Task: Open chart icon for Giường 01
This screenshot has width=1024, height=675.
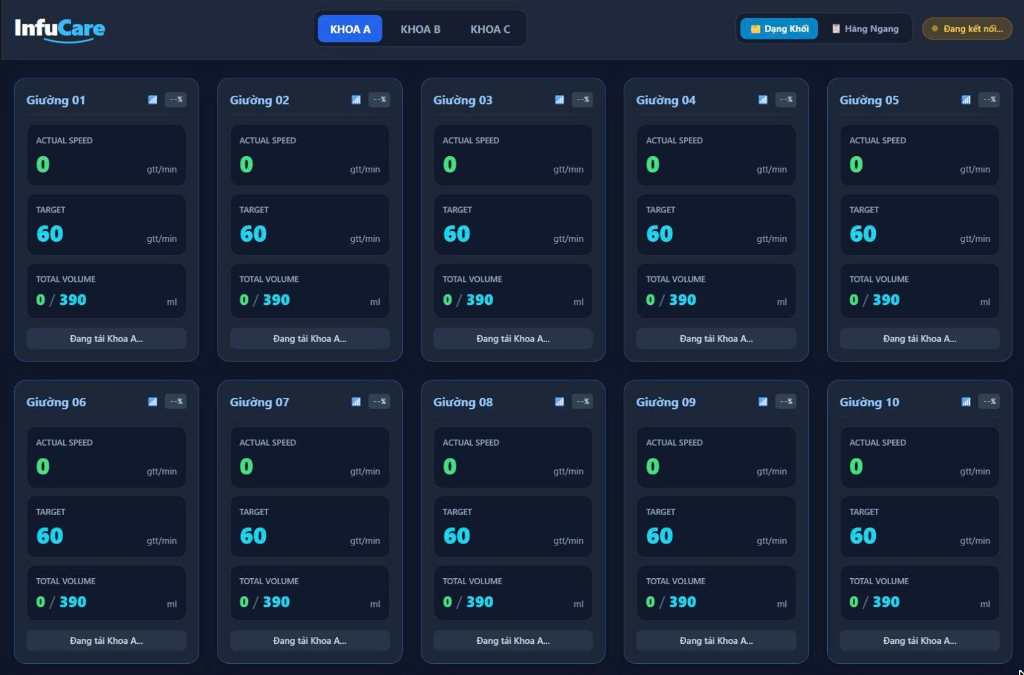Action: (152, 100)
